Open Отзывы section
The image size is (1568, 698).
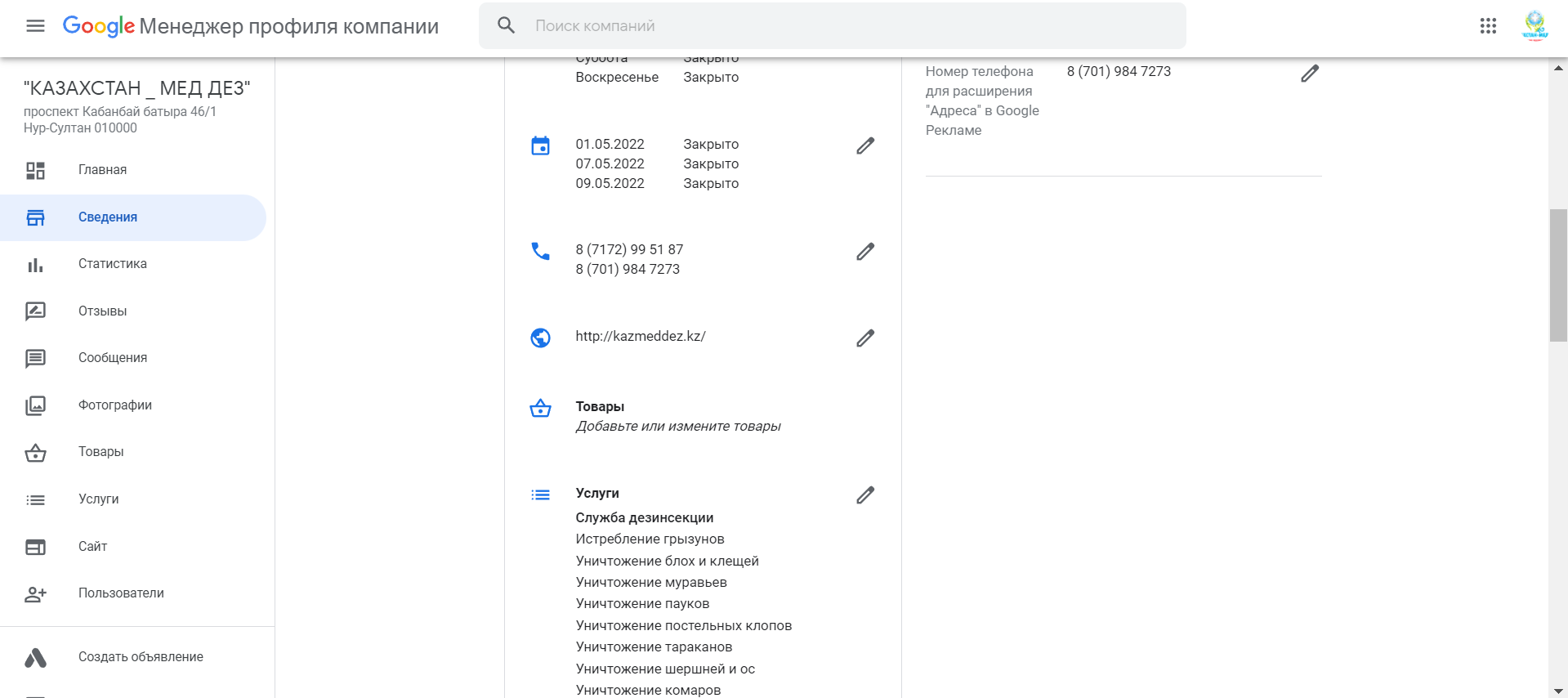102,311
